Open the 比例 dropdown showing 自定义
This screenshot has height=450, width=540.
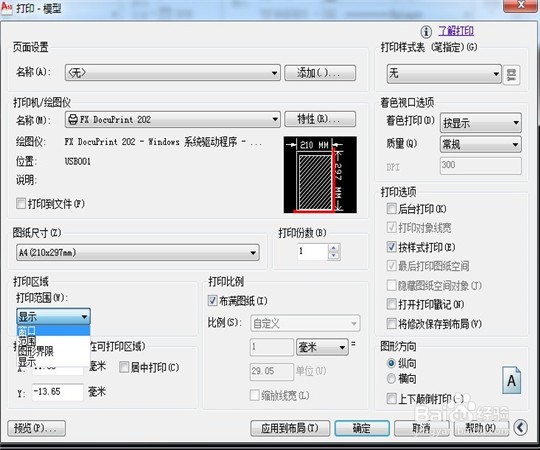[x=305, y=323]
